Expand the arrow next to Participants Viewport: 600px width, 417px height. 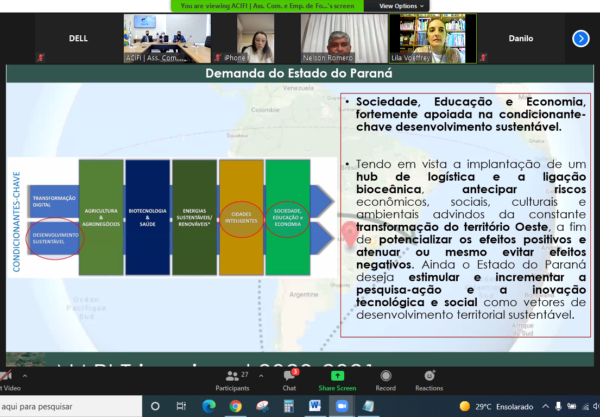click(x=261, y=374)
